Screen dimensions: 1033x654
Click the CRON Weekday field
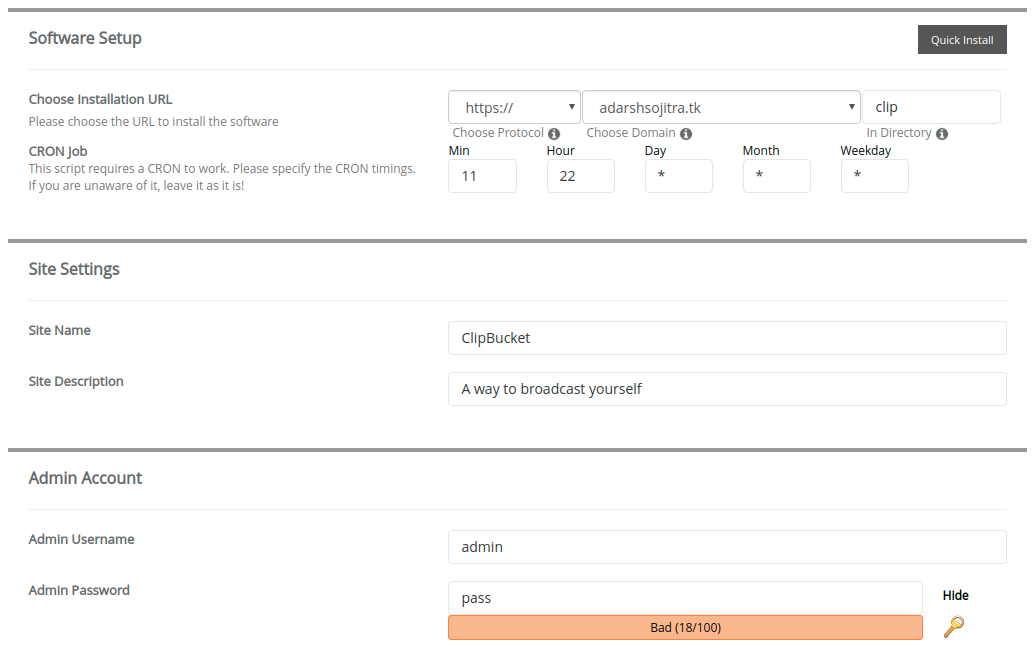click(875, 176)
